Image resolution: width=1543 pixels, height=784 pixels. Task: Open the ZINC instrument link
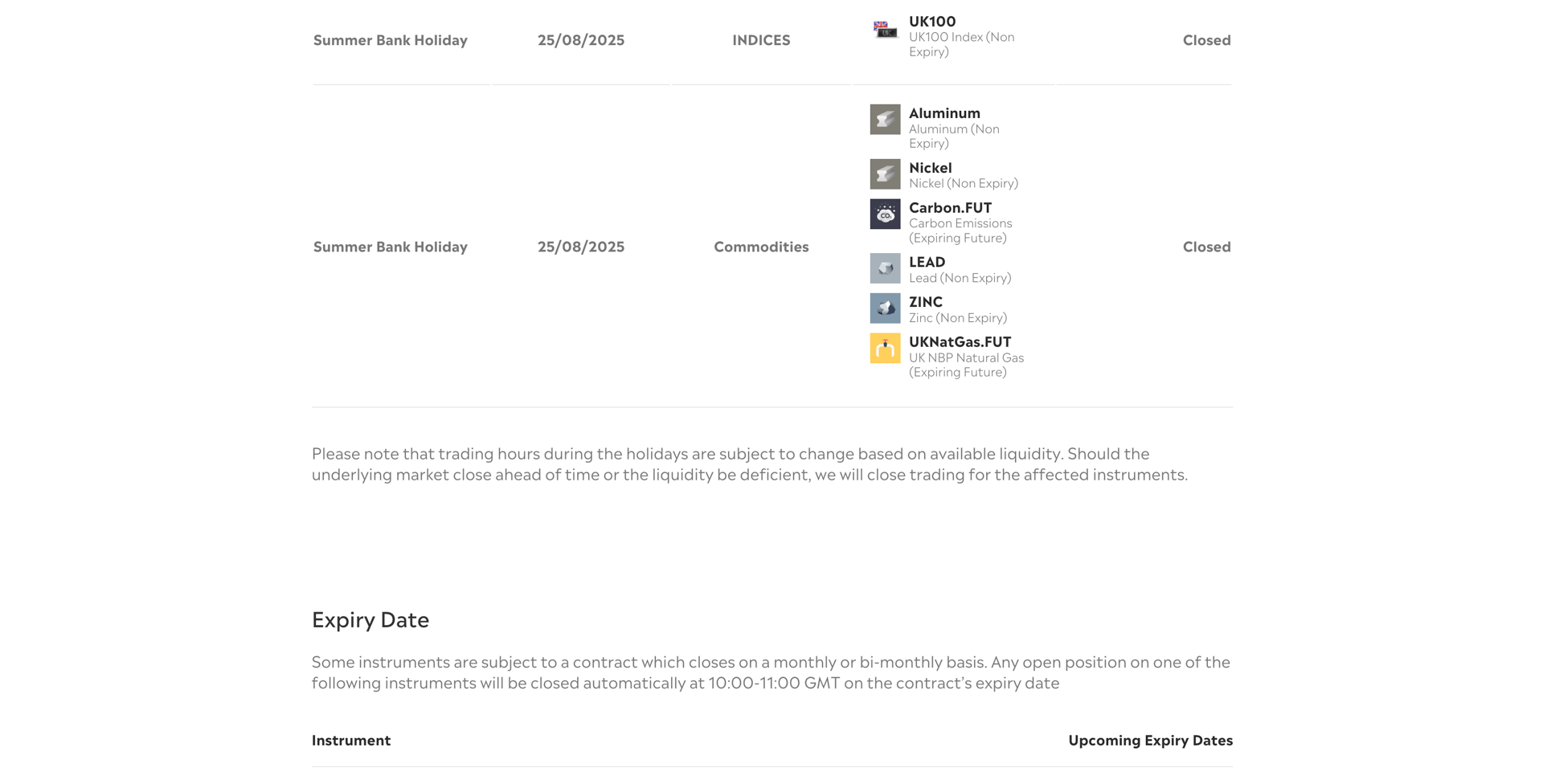(926, 302)
